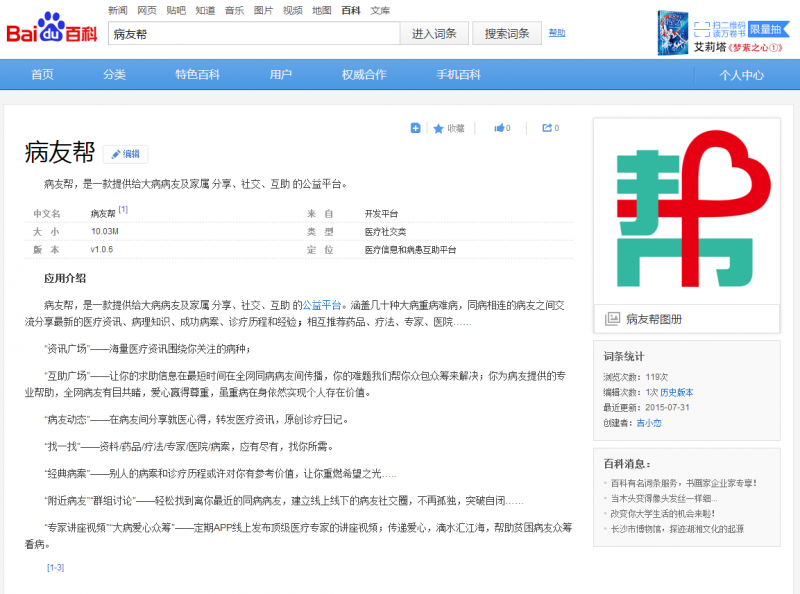Go to 音乐 in top links
This screenshot has width=800, height=594.
234,10
